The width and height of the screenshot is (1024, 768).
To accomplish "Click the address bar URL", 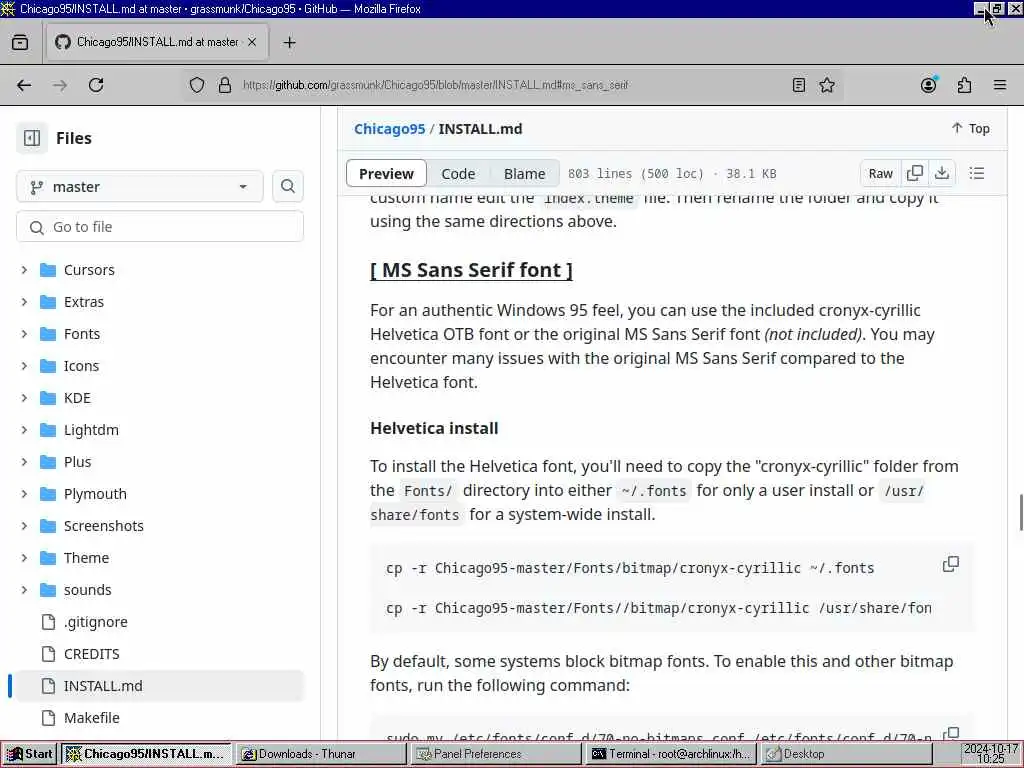I will click(436, 85).
